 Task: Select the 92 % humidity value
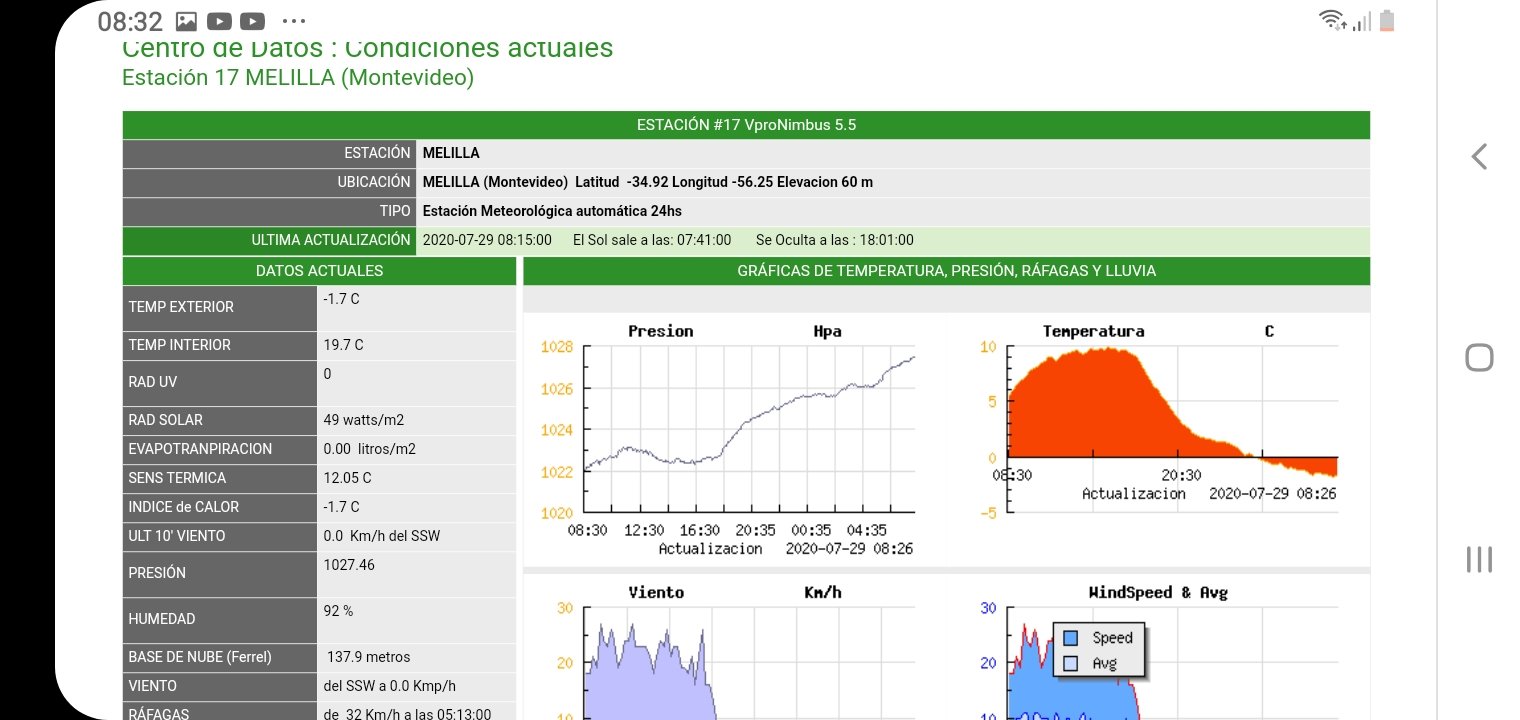[x=338, y=611]
